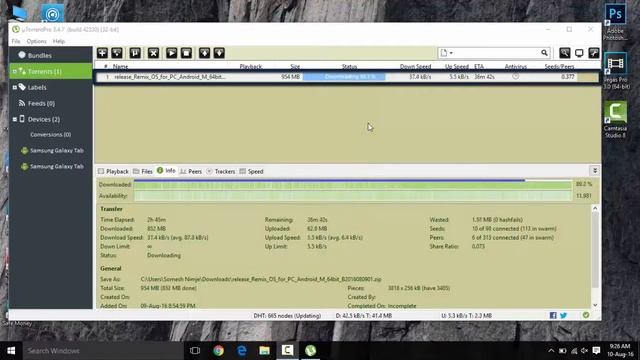Open the Options menu
The width and height of the screenshot is (640, 360).
coord(36,41)
